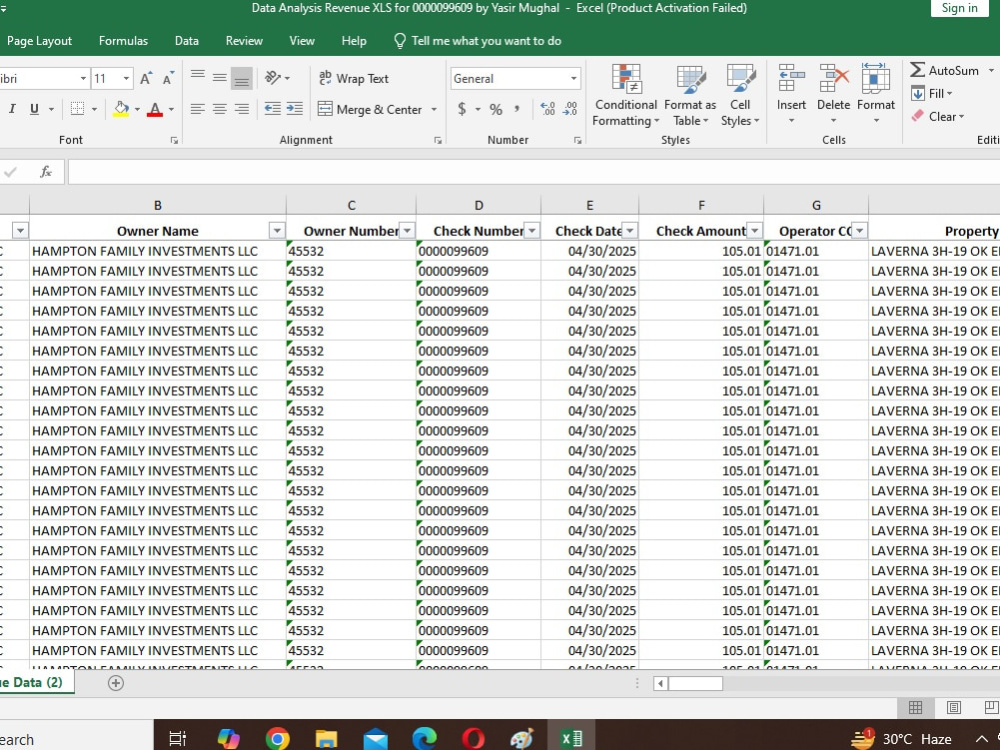The image size is (1000, 750).
Task: Open File Explorer from the taskbar
Action: coord(326,739)
